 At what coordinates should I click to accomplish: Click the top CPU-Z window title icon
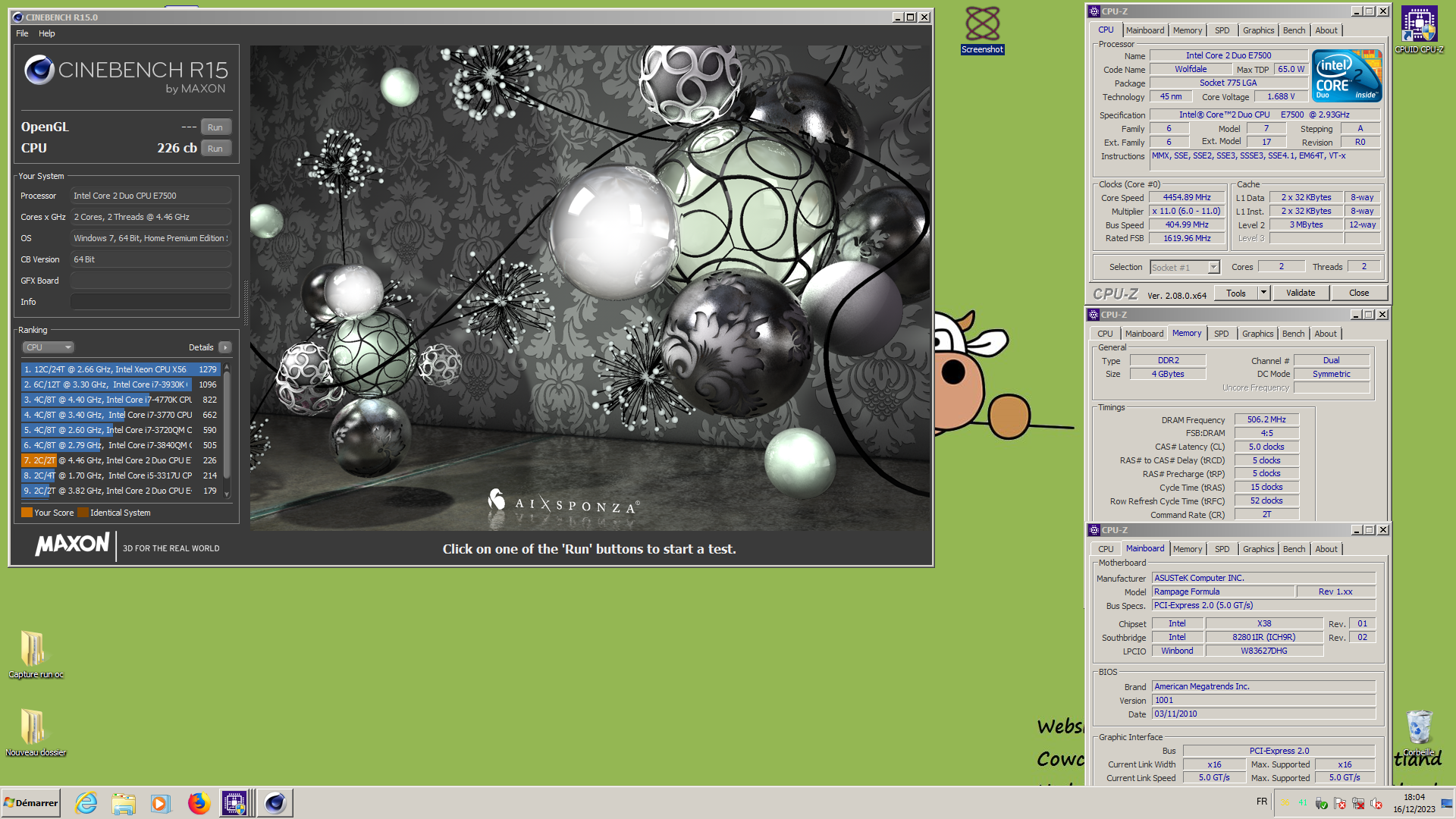tap(1094, 11)
